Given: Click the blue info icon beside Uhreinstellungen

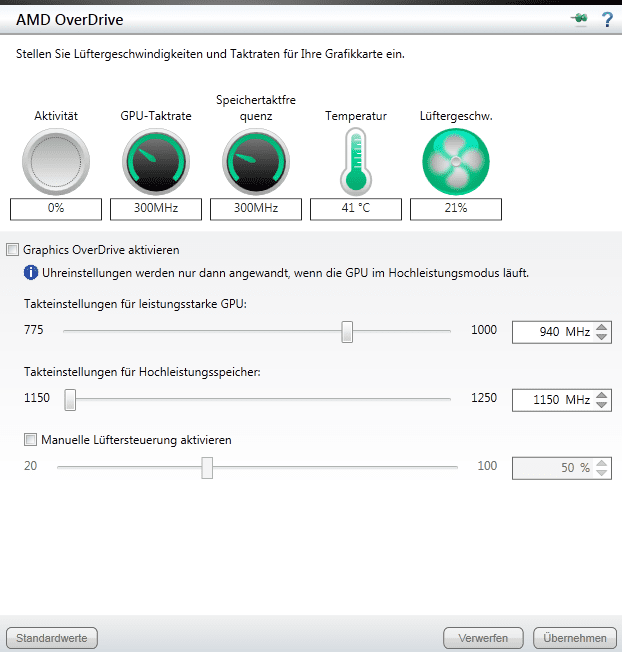Looking at the screenshot, I should pyautogui.click(x=31, y=273).
